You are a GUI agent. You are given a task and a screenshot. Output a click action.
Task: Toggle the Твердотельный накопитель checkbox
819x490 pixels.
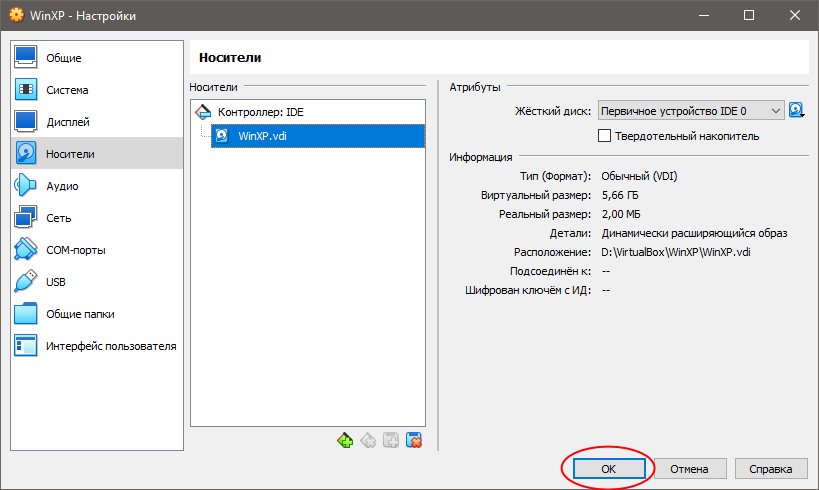604,136
